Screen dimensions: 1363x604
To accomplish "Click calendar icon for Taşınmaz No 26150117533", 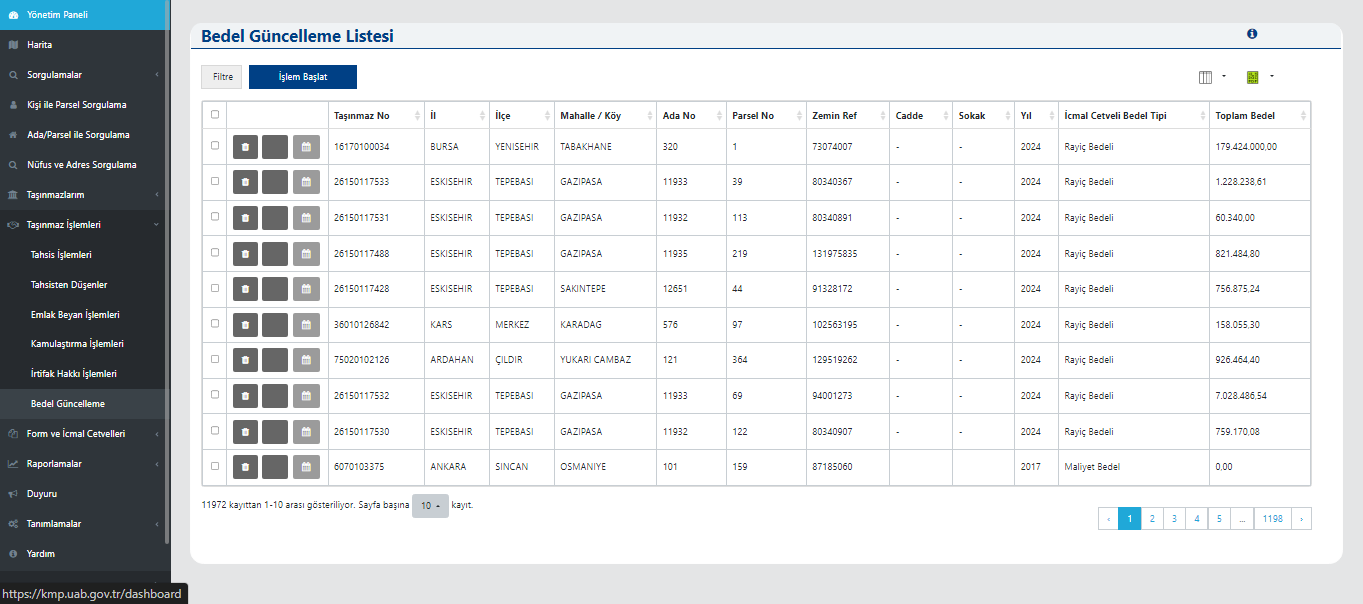I will [306, 183].
